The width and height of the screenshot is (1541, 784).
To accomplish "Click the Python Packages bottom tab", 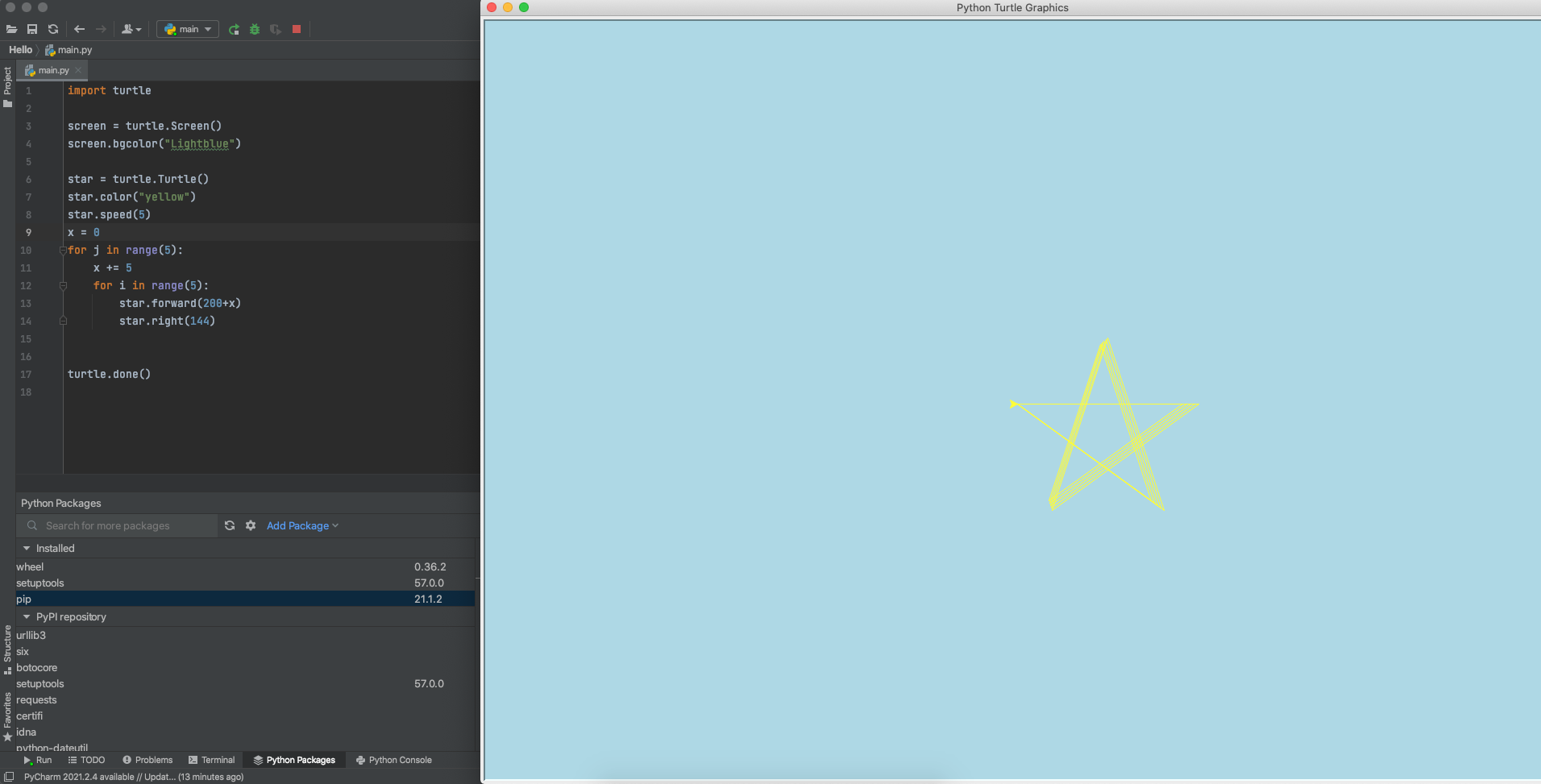I will [294, 760].
